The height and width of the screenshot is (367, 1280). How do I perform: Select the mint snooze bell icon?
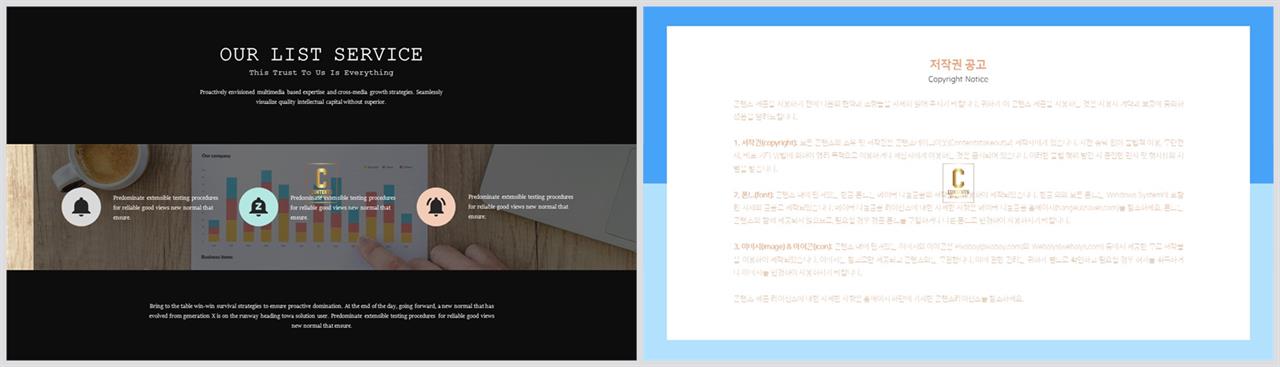259,207
